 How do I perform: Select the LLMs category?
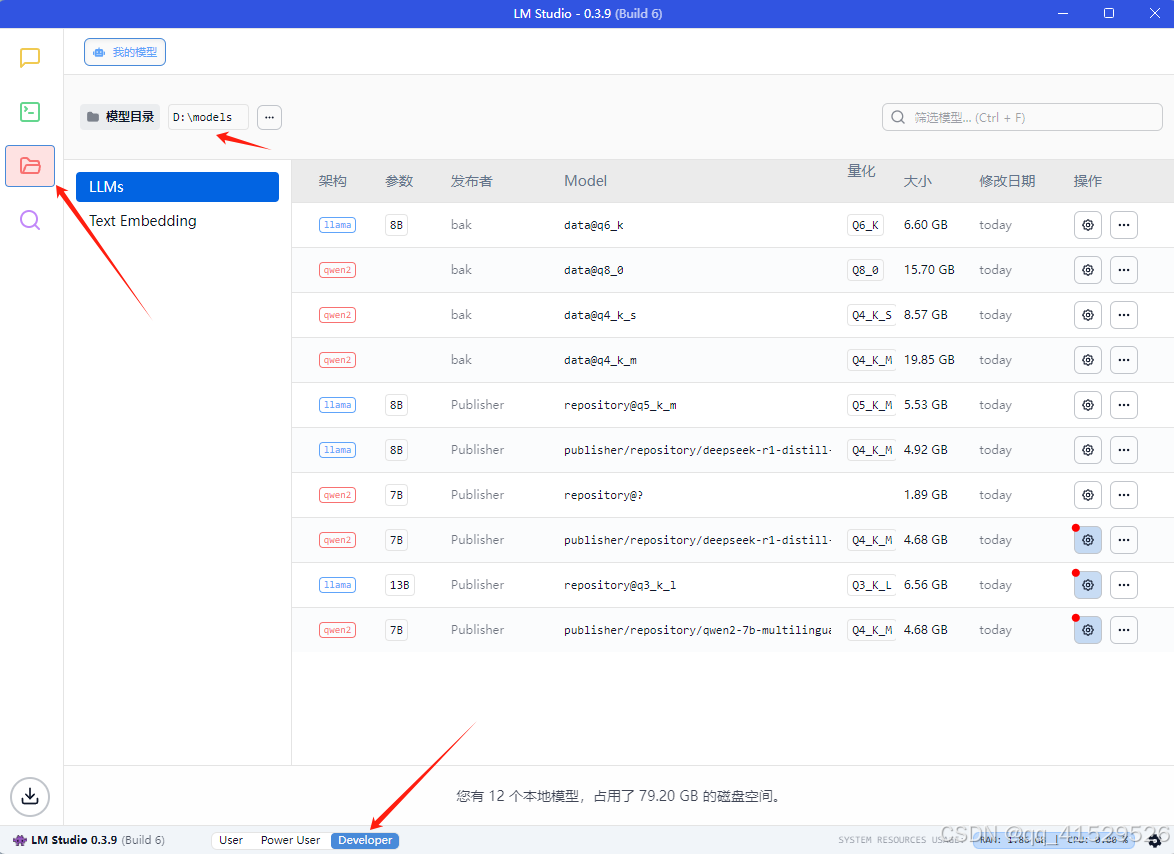(x=177, y=187)
